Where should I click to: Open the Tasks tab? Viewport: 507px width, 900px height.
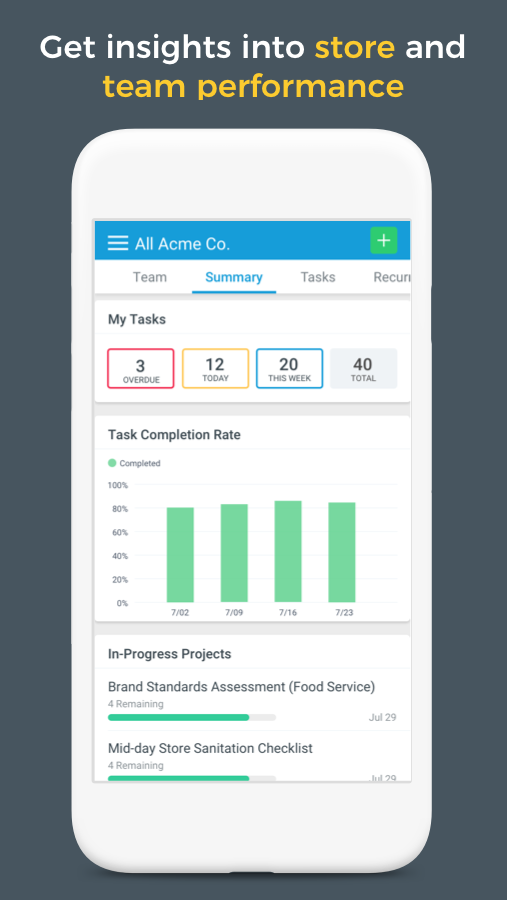click(x=318, y=277)
